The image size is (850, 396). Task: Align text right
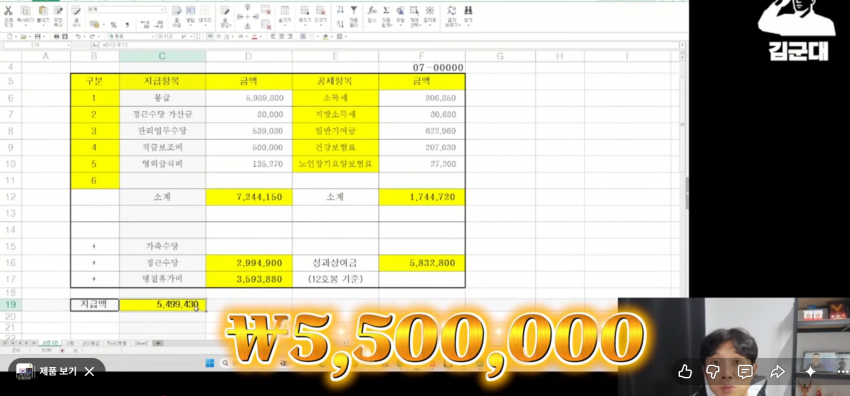pos(290,36)
